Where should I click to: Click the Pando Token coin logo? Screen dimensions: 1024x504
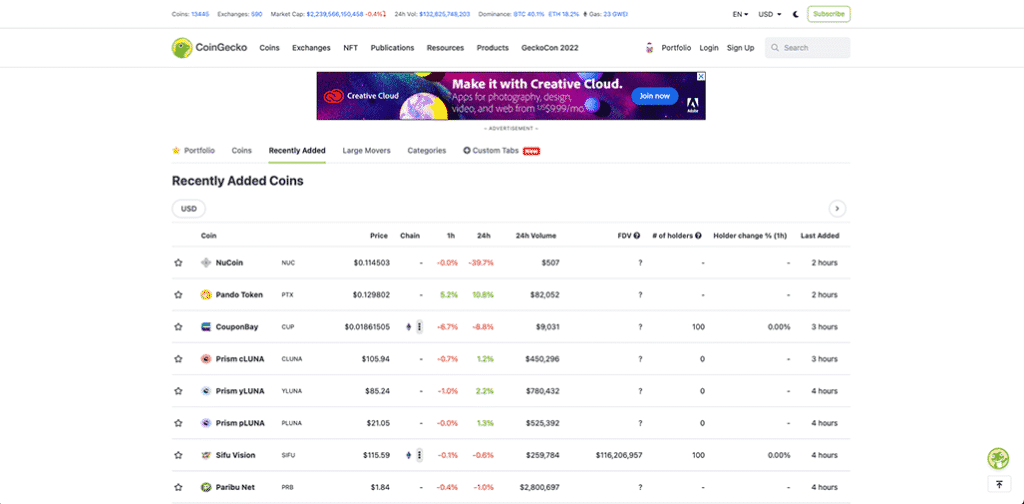pos(206,294)
